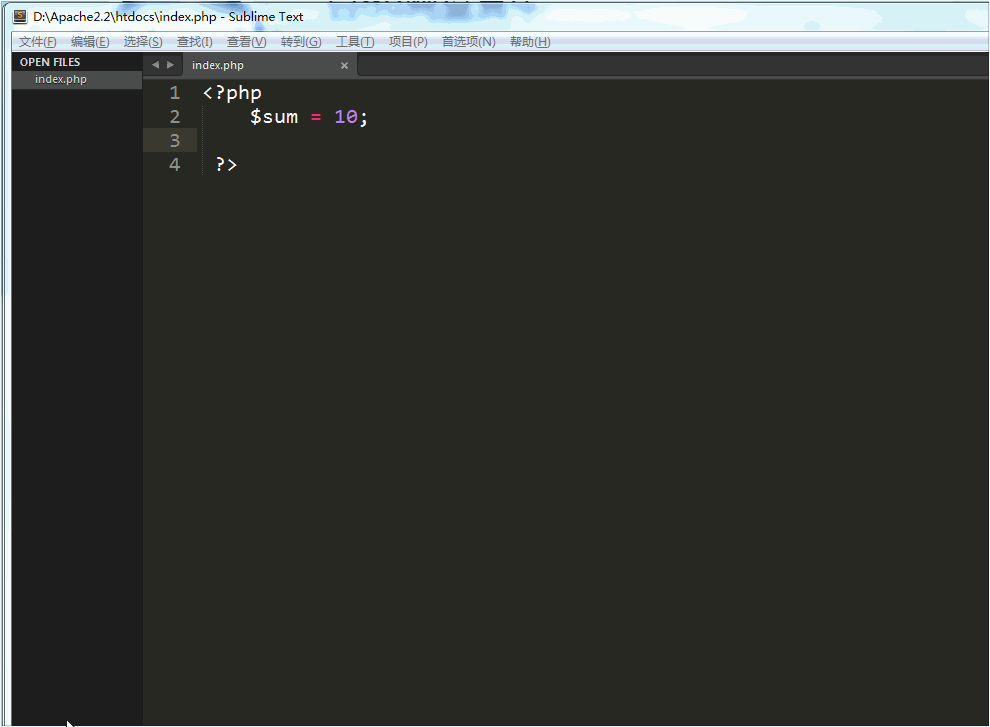Click line number 3 in the gutter
This screenshot has width=990, height=727.
175,140
